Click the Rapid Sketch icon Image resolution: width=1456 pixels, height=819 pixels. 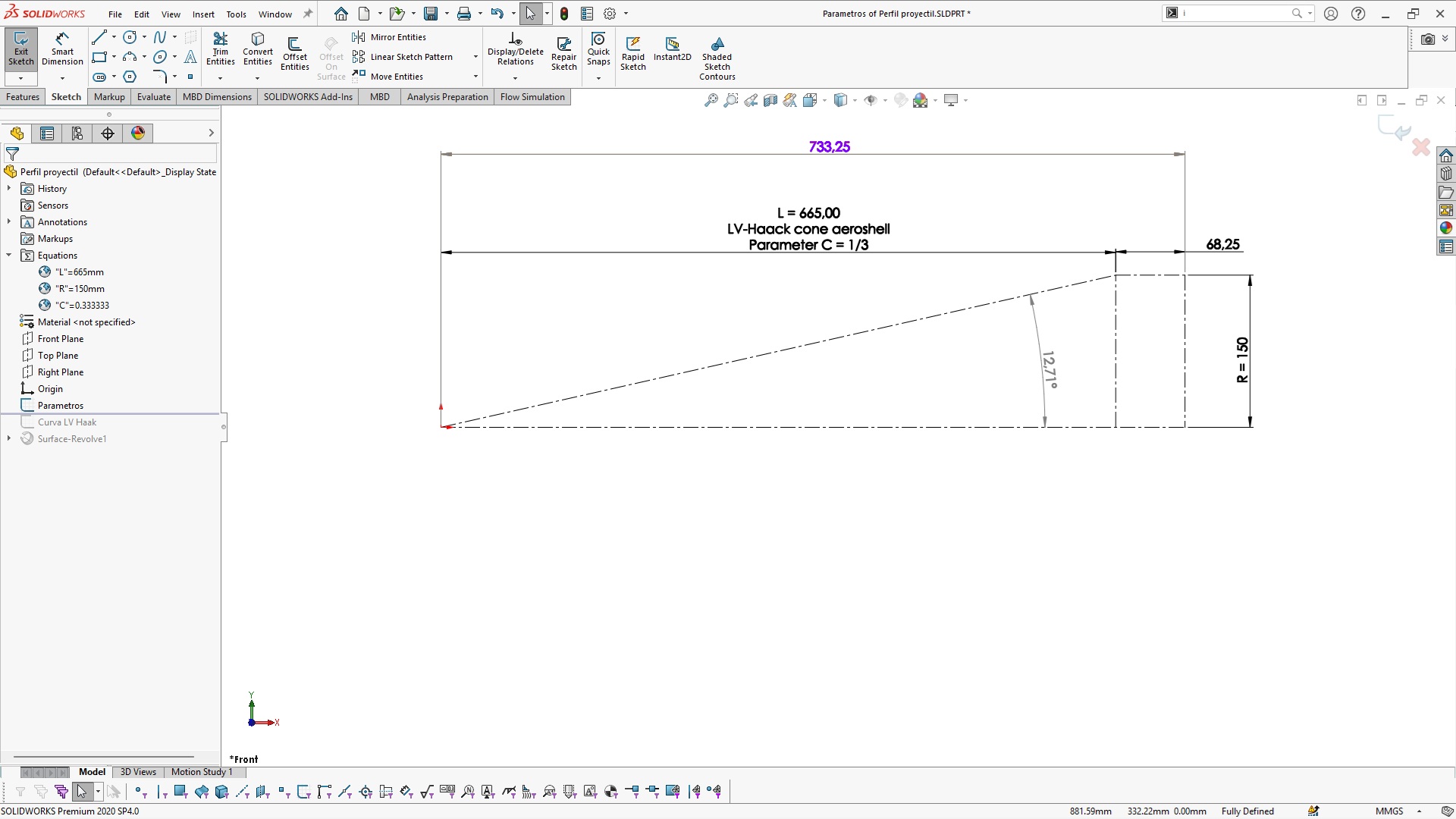[x=632, y=52]
